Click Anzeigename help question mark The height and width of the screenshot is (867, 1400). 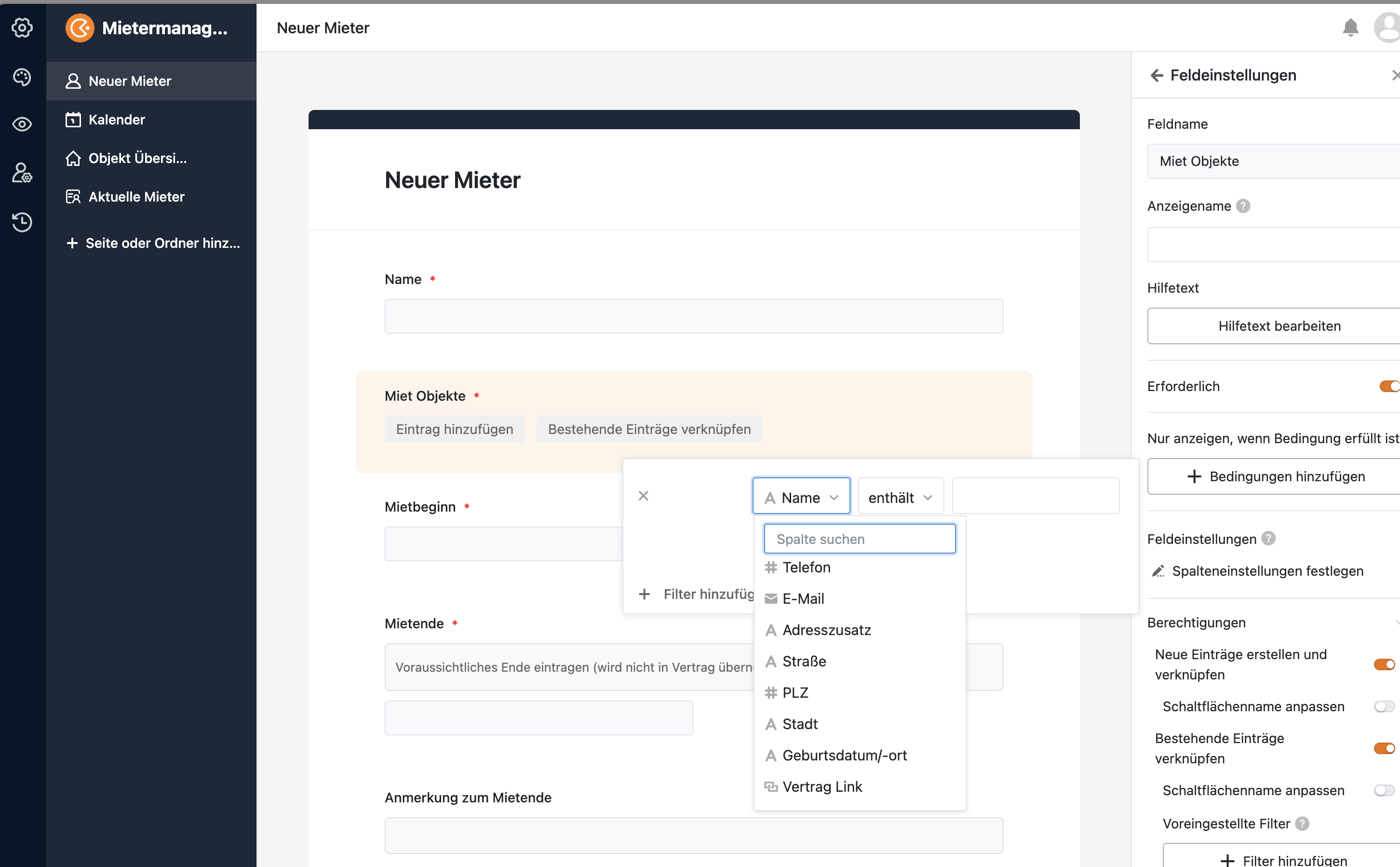coord(1243,206)
